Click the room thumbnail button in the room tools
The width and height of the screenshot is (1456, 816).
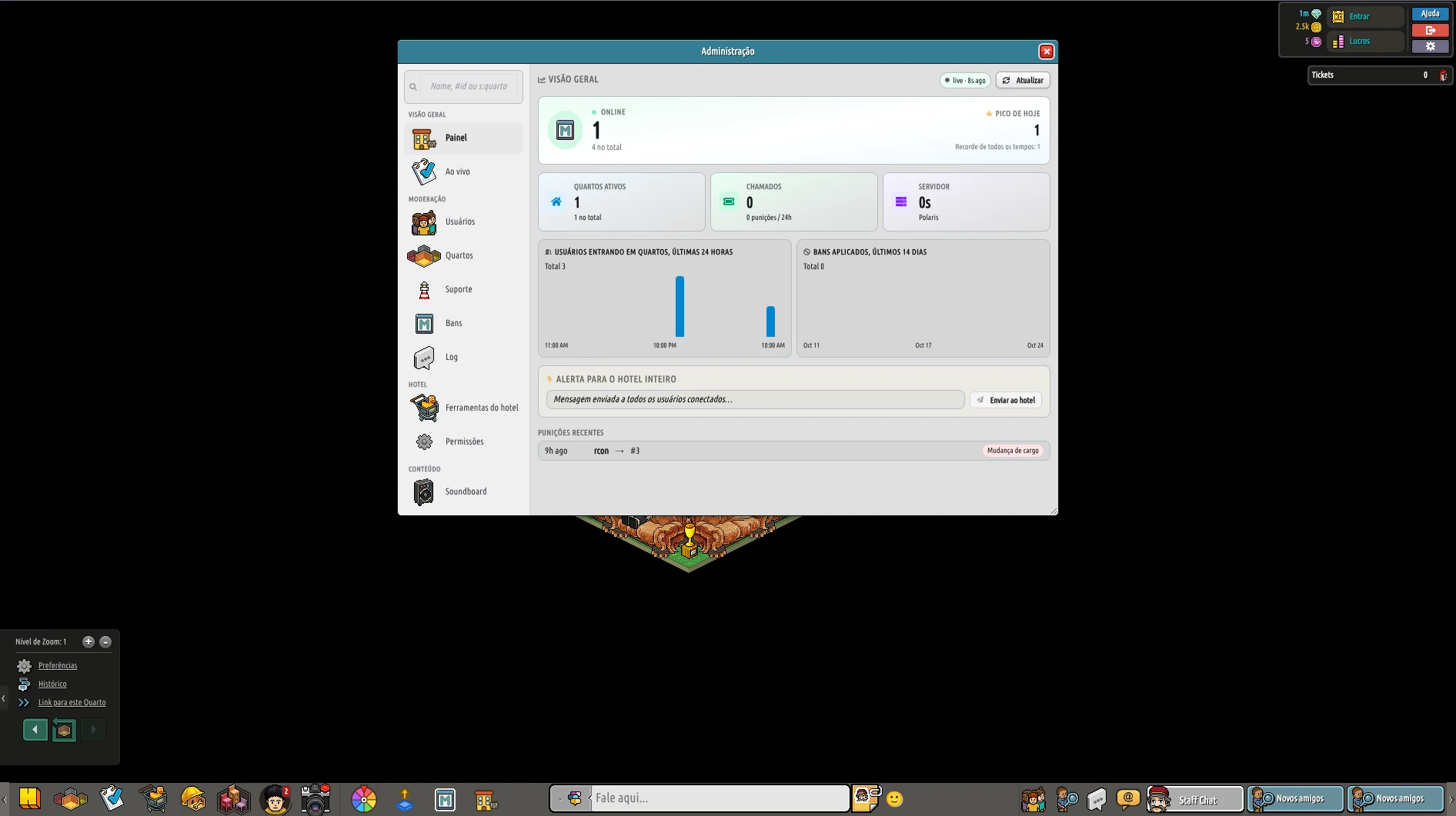click(65, 730)
